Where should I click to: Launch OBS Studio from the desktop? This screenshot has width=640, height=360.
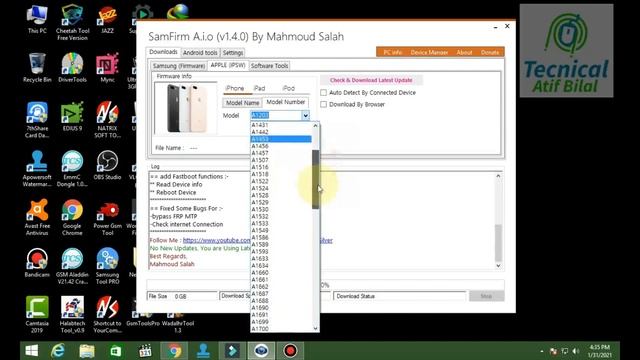(107, 165)
